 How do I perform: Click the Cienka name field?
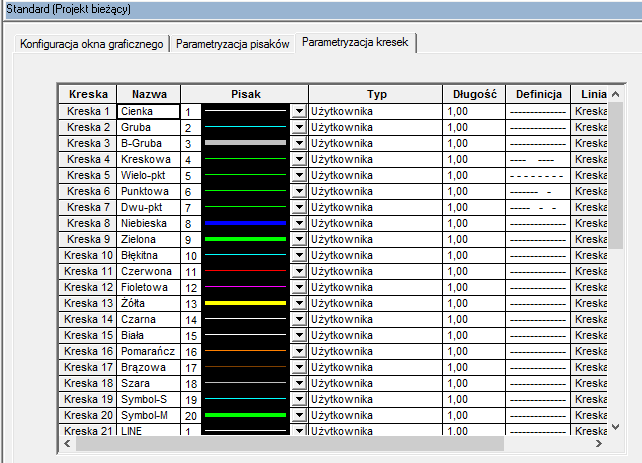[149, 111]
